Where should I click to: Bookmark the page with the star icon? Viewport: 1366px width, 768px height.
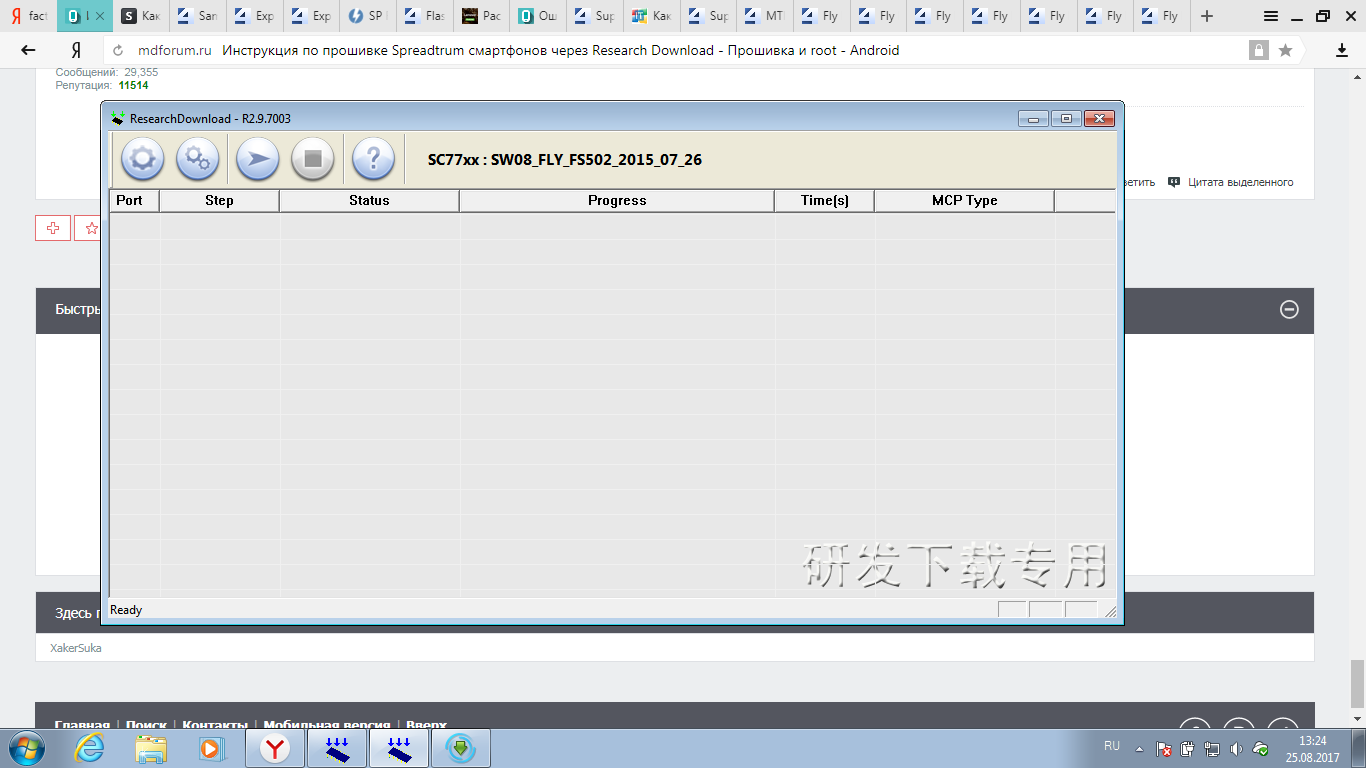[1286, 50]
